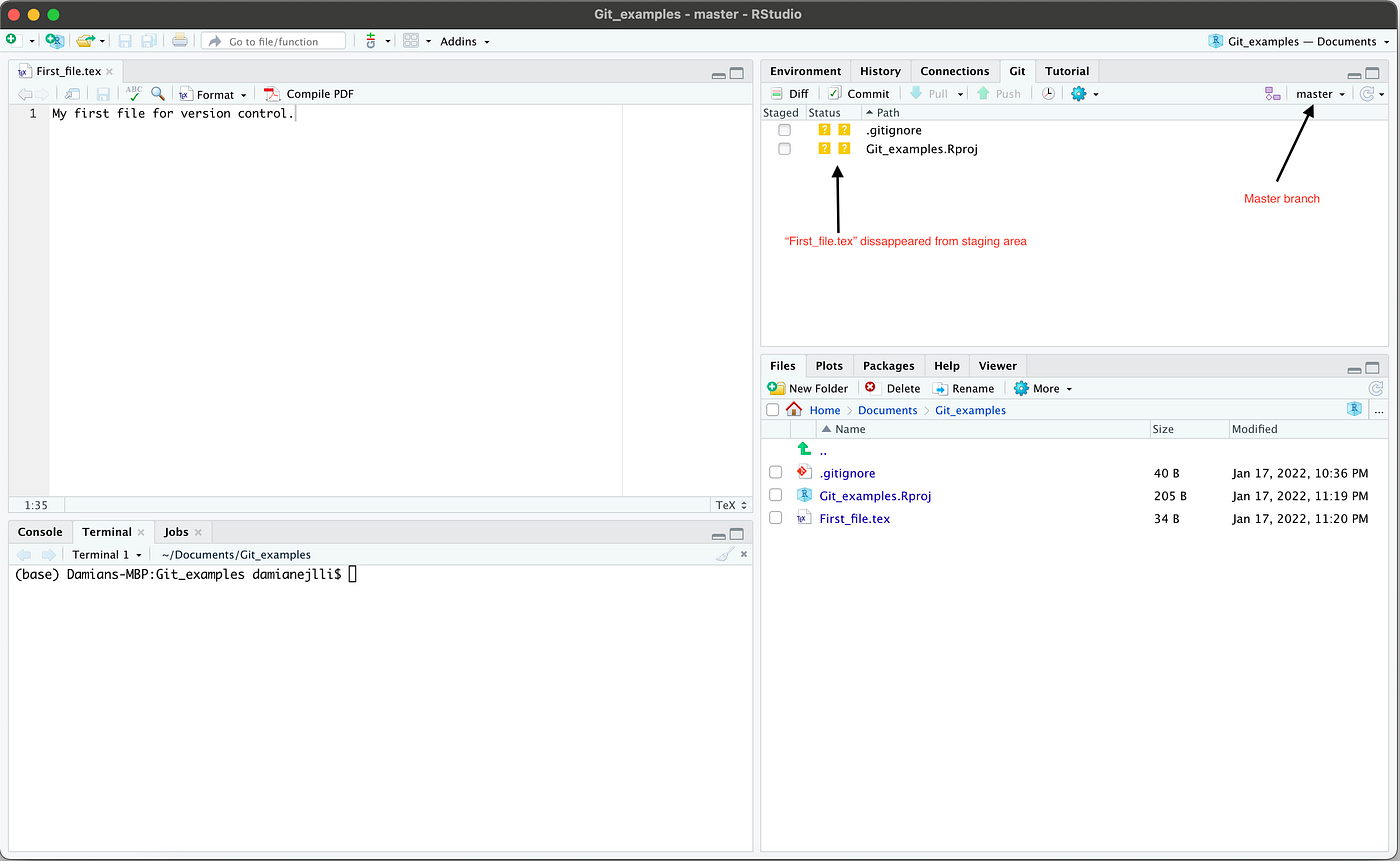Stage the .gitignore file checkbox
Screen dimensions: 1400x861
click(x=784, y=130)
